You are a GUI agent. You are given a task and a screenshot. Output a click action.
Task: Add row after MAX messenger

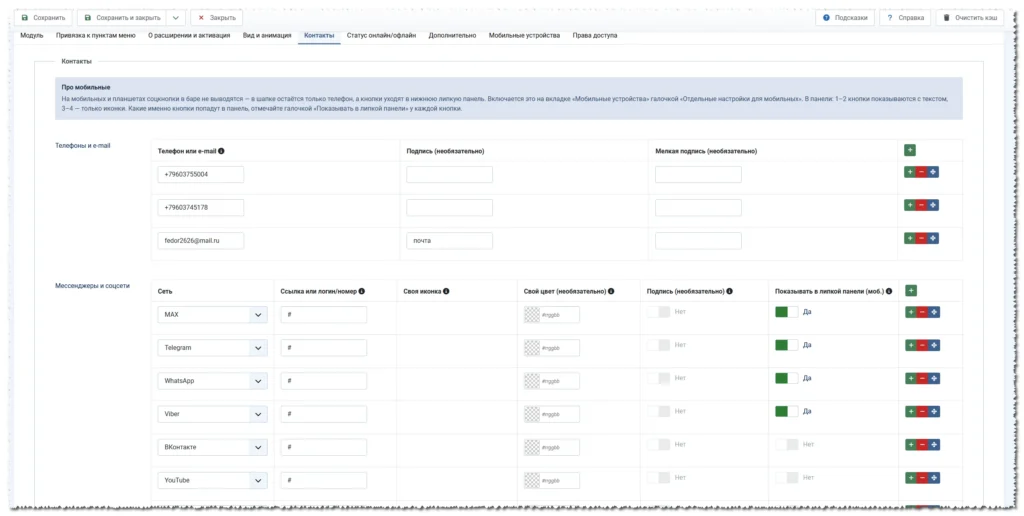point(911,312)
